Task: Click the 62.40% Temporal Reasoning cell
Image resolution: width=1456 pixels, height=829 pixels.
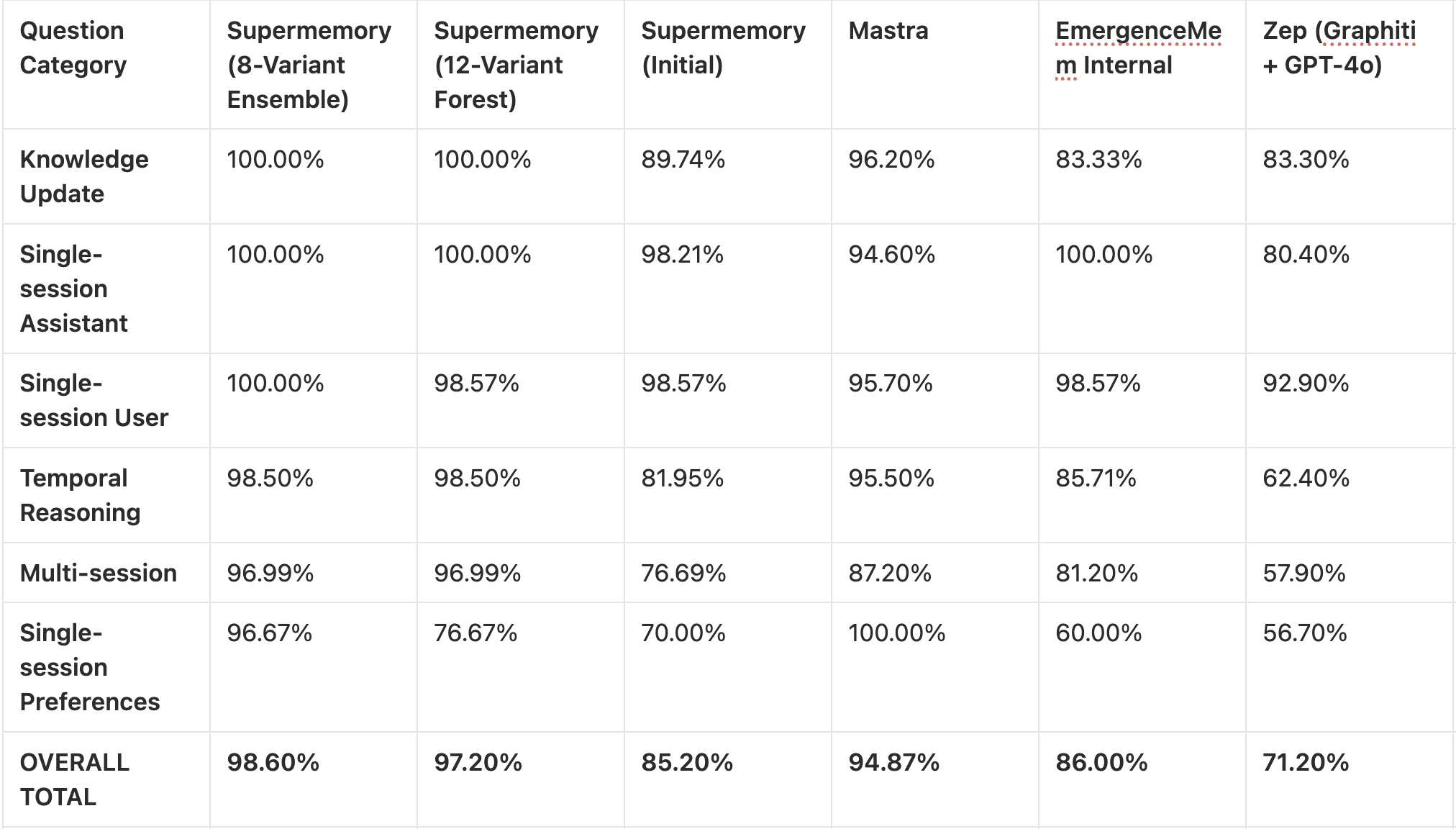Action: 1305,479
